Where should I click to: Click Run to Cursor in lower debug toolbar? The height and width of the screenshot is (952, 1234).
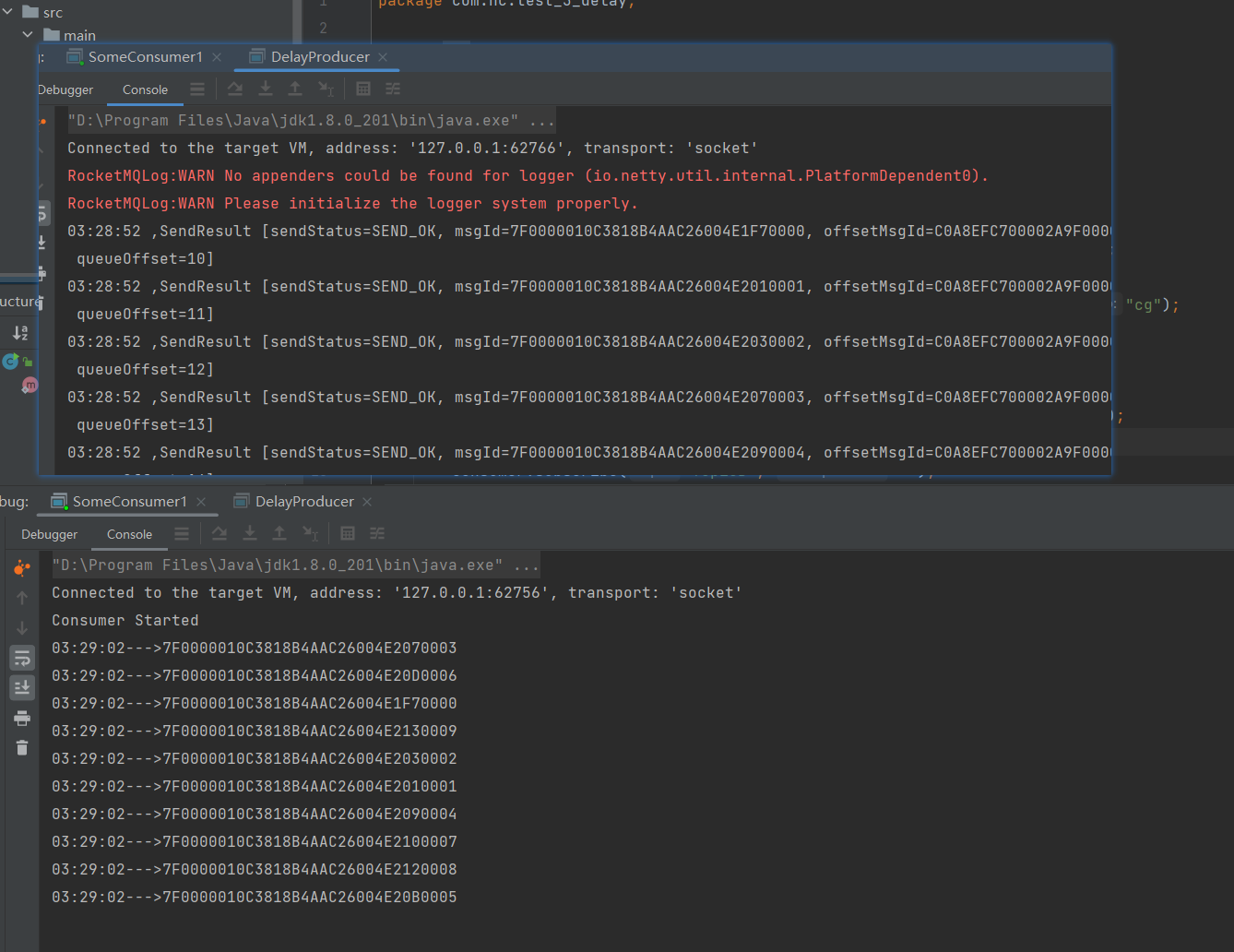[311, 533]
